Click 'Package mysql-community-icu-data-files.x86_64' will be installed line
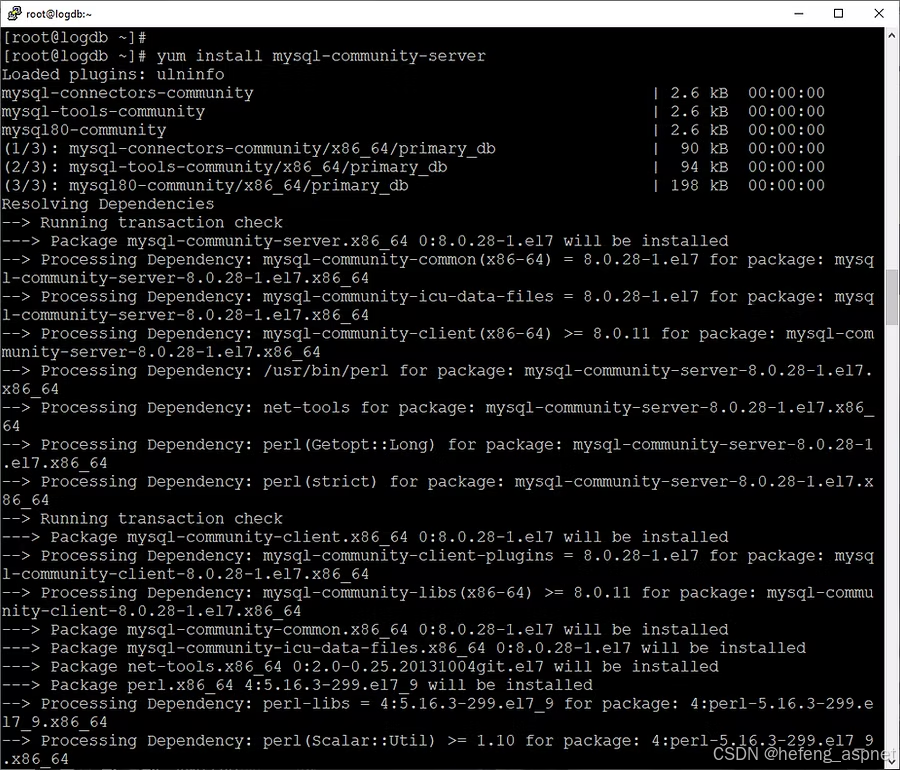Image resolution: width=900 pixels, height=770 pixels. tap(404, 648)
